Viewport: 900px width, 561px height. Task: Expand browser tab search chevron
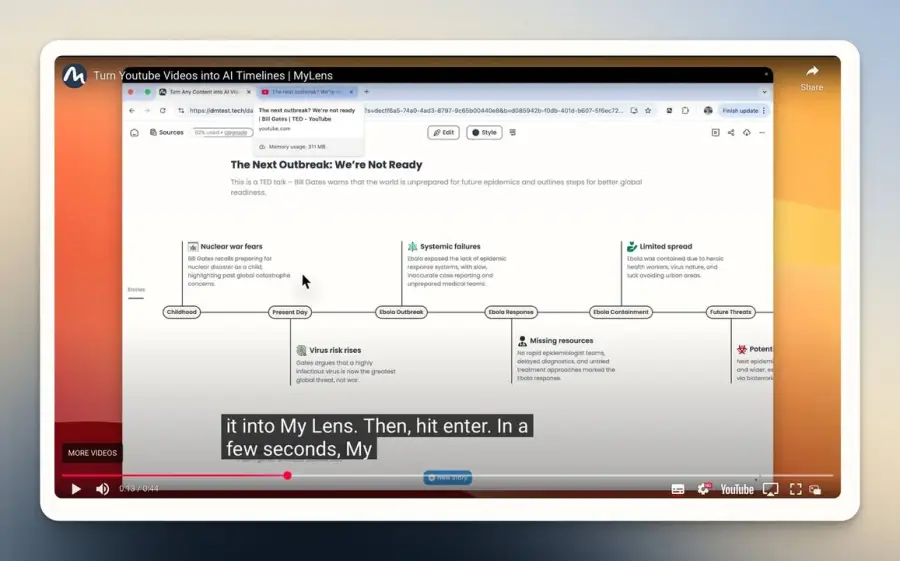tap(764, 92)
